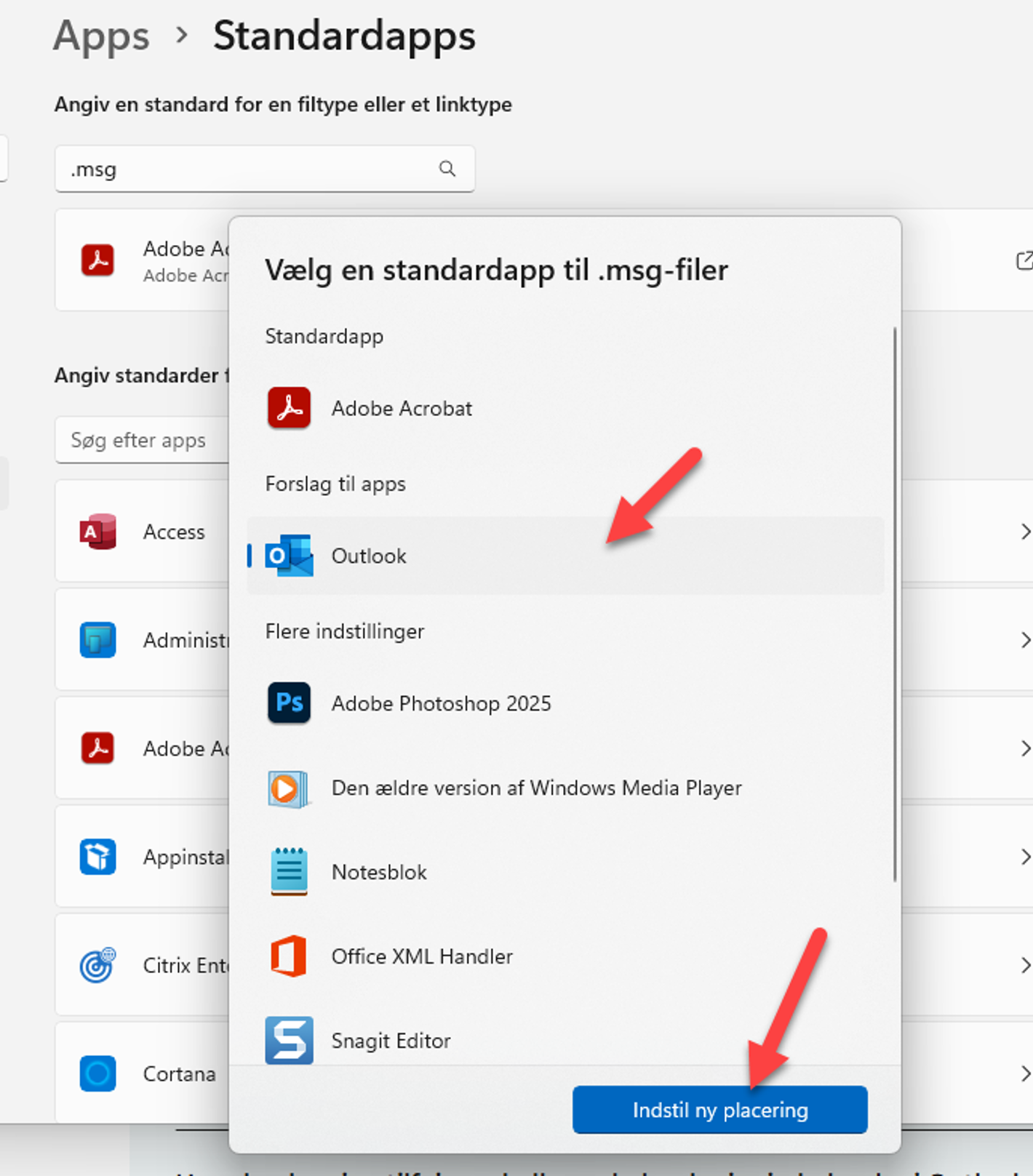Expand the Adobe Acrobat list row chevron

(x=1025, y=748)
